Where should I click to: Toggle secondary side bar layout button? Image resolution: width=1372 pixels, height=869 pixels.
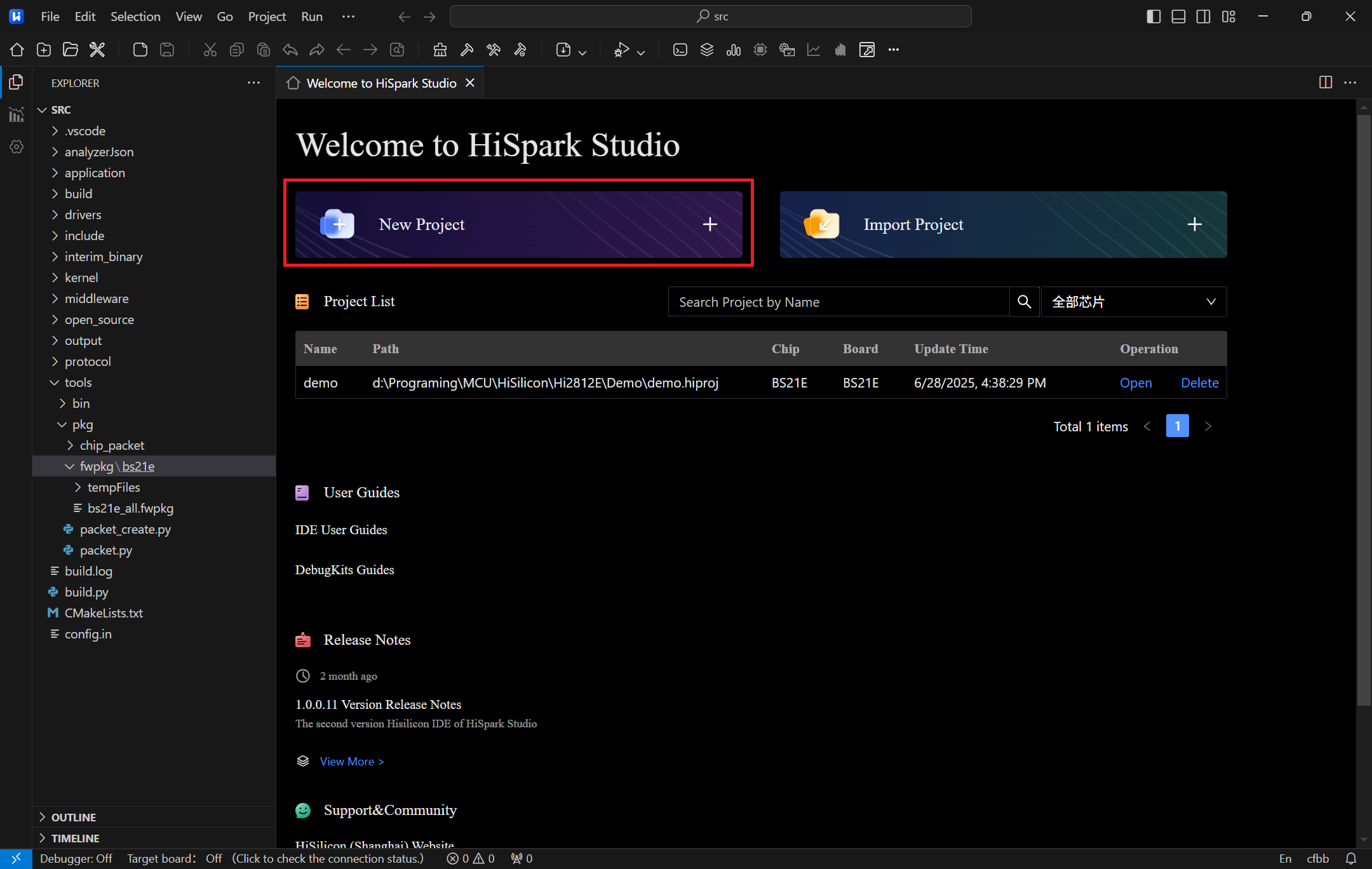1203,17
